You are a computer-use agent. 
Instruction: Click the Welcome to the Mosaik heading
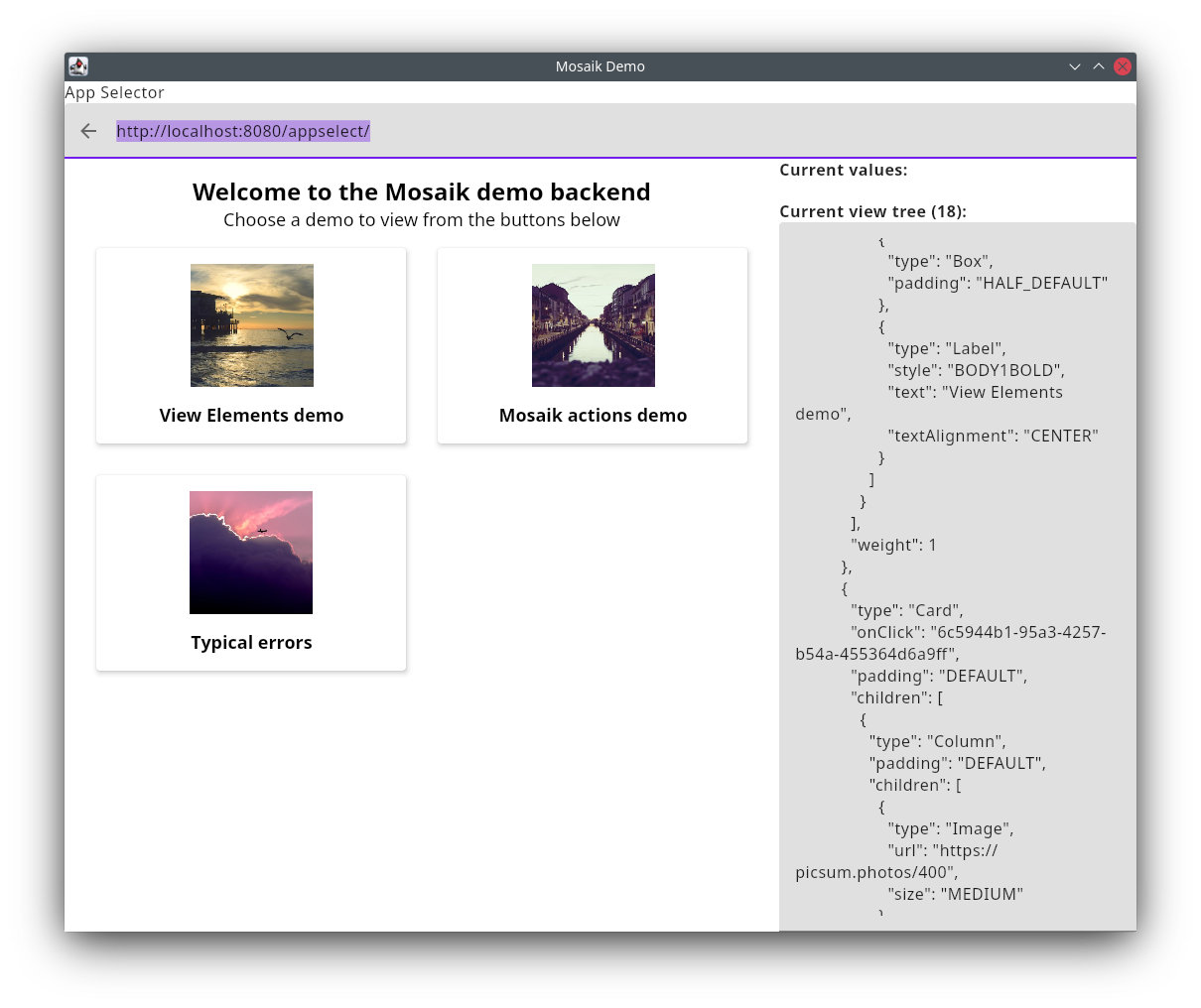pos(421,191)
